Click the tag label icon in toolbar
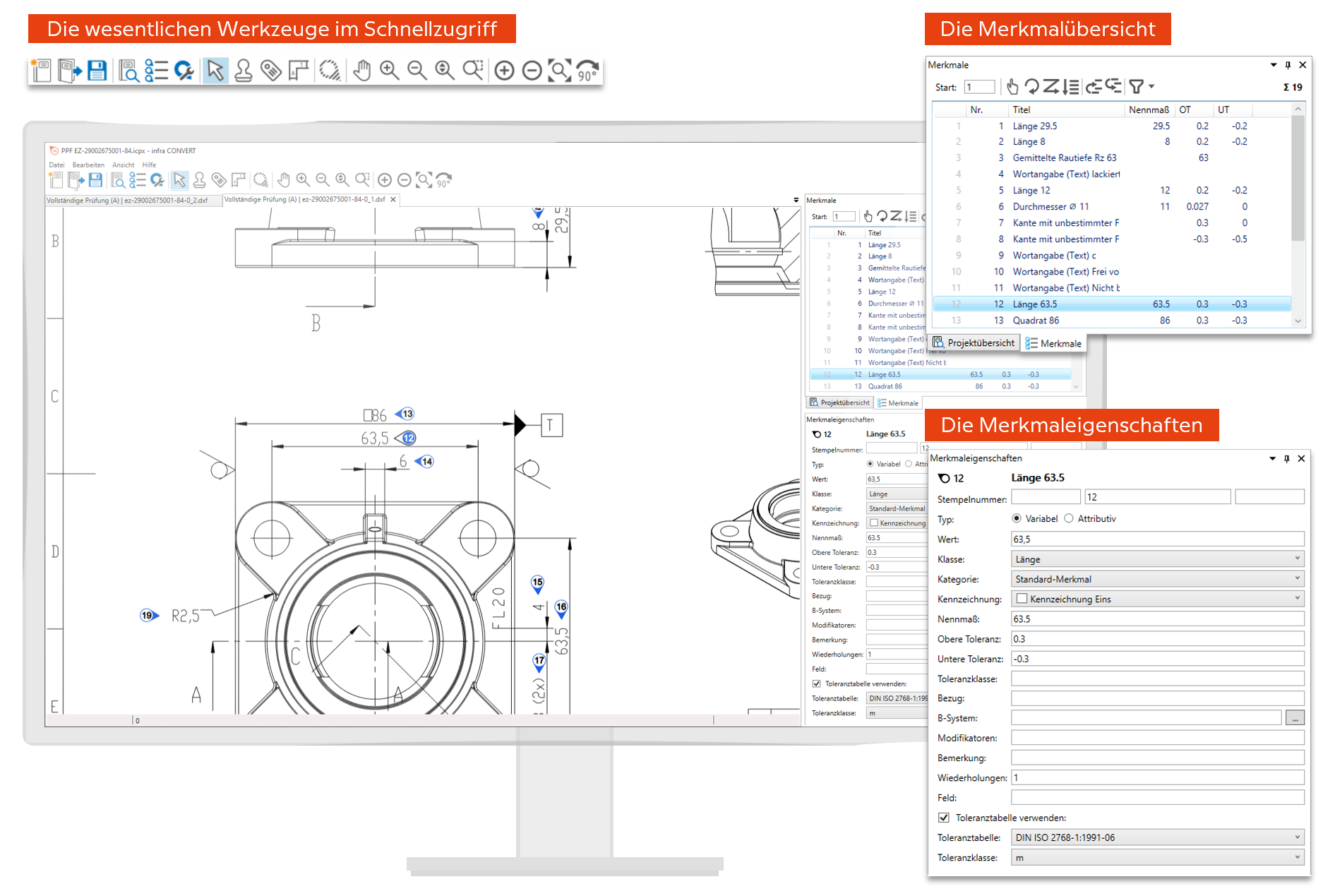The width and height of the screenshot is (1335, 896). tap(271, 71)
